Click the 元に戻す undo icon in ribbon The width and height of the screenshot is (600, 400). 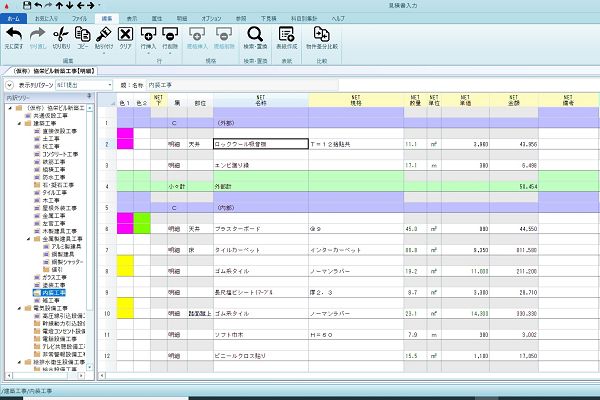click(x=14, y=34)
